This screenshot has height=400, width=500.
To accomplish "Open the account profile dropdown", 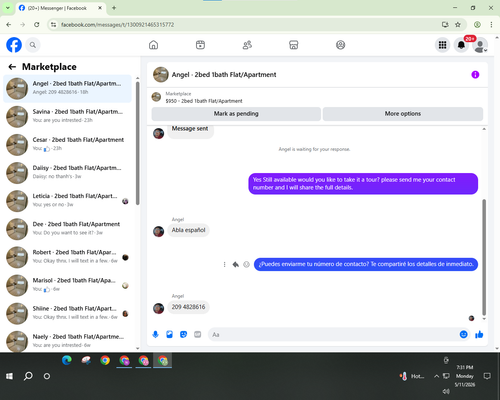I will (x=480, y=45).
